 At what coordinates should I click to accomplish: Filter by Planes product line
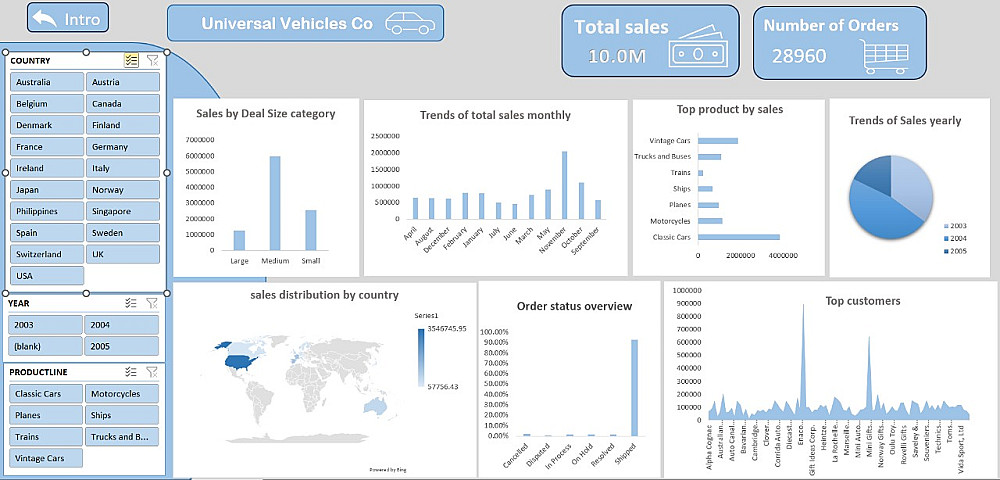(45, 416)
